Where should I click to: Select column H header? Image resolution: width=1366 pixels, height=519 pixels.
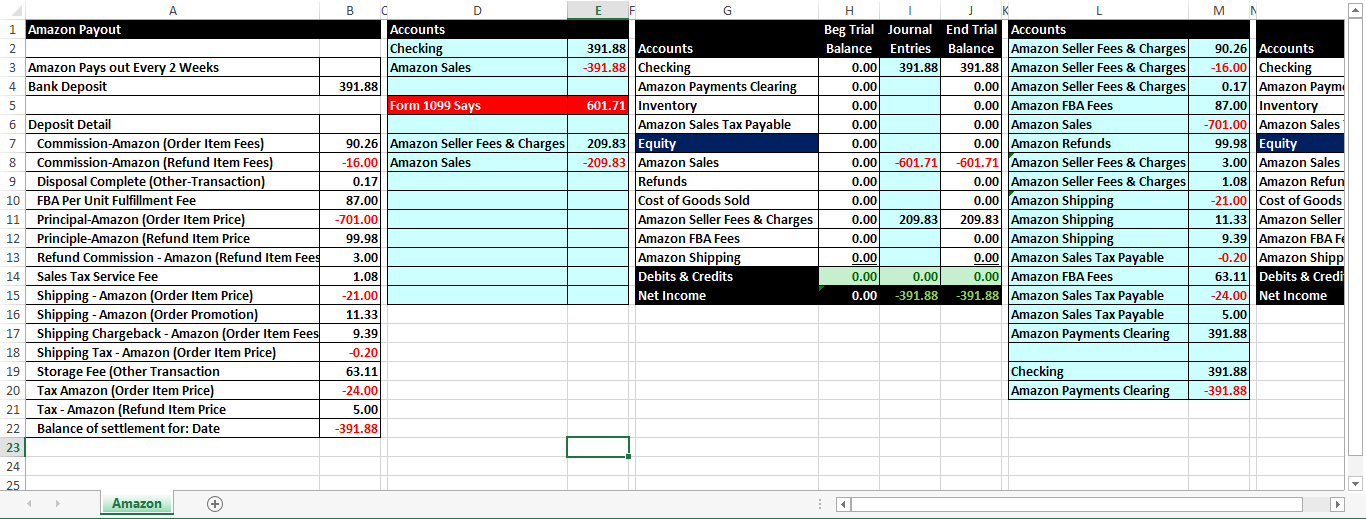pyautogui.click(x=849, y=10)
